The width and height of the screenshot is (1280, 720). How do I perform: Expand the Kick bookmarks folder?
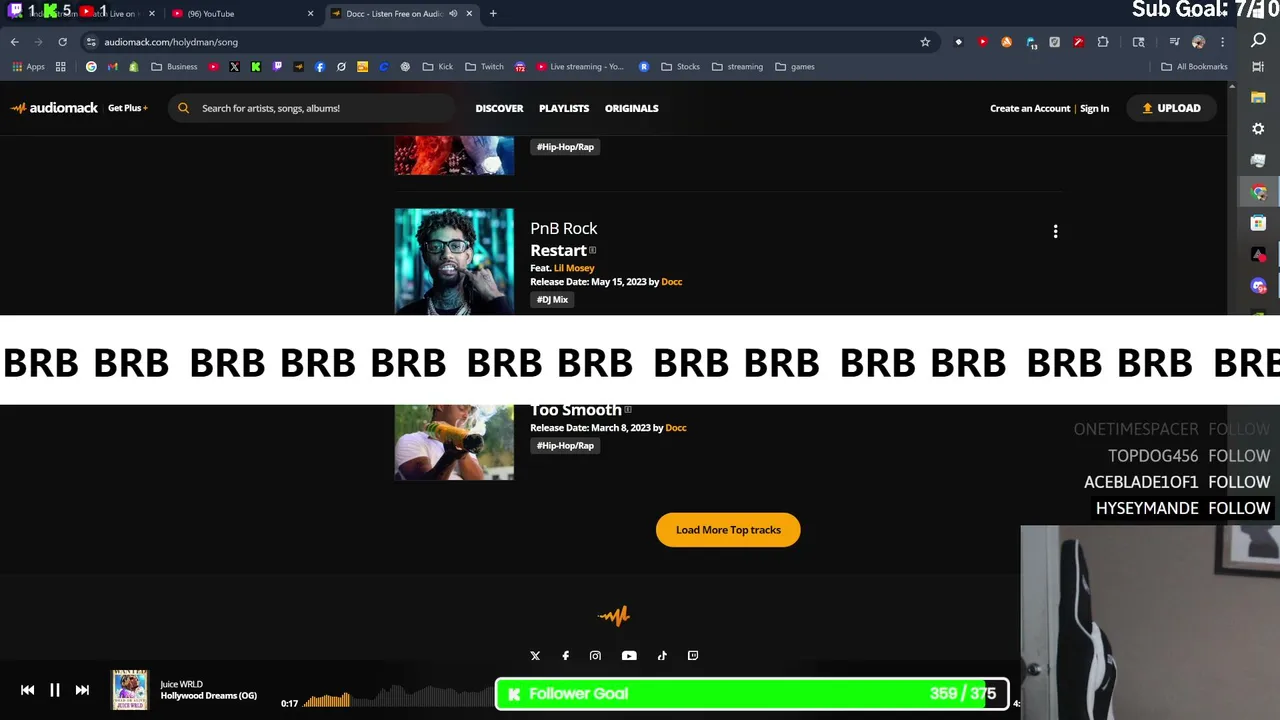[x=438, y=67]
